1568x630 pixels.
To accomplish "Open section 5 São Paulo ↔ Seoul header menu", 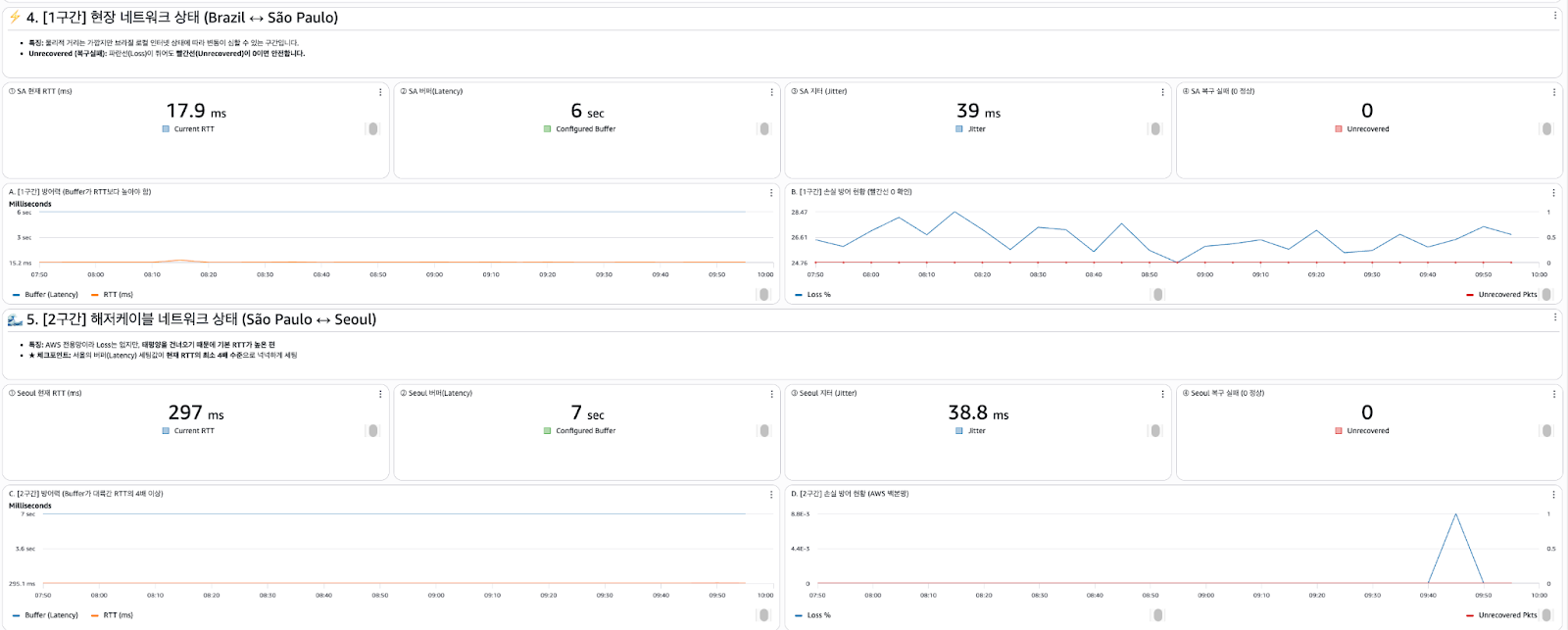I will [x=1554, y=317].
